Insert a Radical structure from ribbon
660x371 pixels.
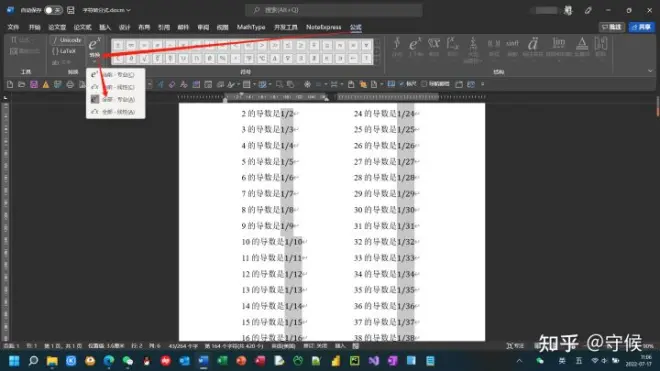point(434,47)
